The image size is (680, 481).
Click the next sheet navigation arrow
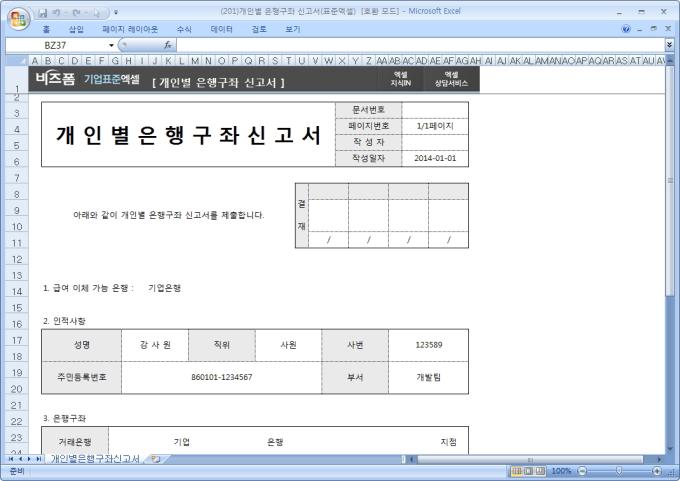29,459
